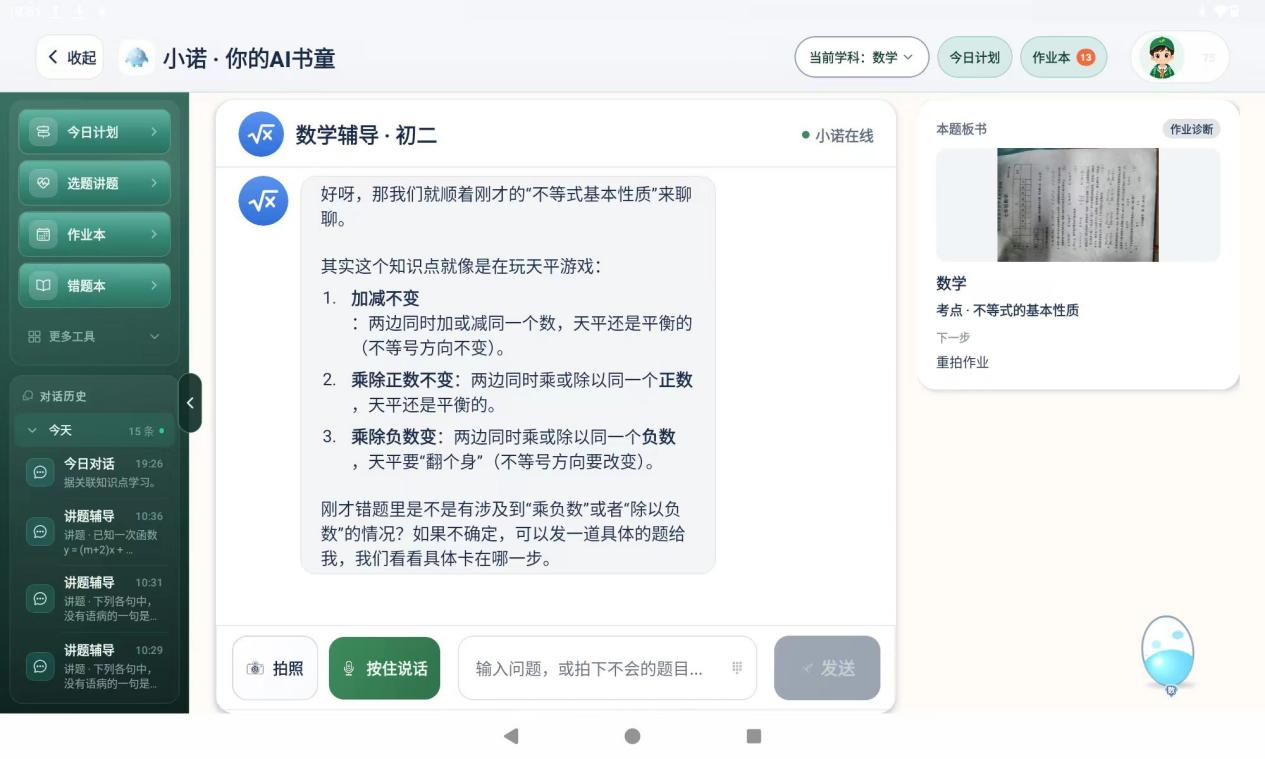The width and height of the screenshot is (1265, 759).
Task: Expand the 更多工具 section
Action: pos(94,336)
